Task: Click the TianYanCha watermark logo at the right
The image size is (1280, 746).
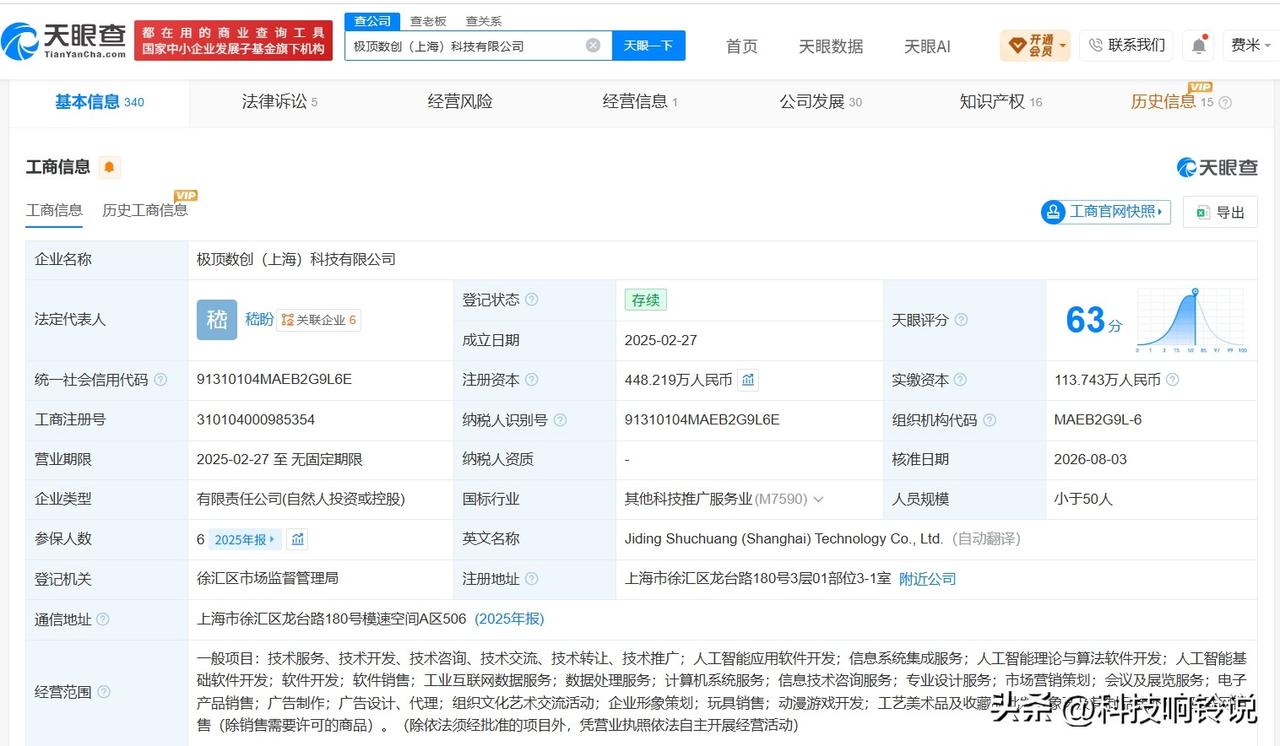Action: click(x=1217, y=167)
